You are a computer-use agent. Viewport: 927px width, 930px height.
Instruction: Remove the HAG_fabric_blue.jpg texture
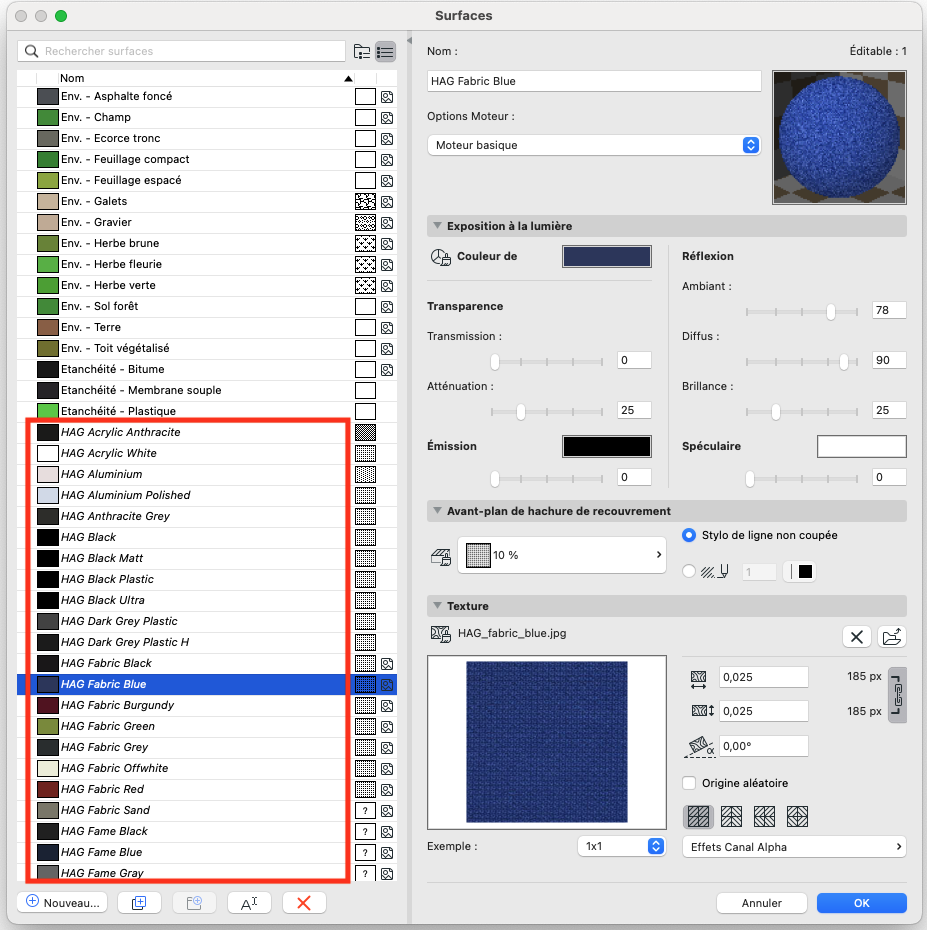tap(856, 637)
